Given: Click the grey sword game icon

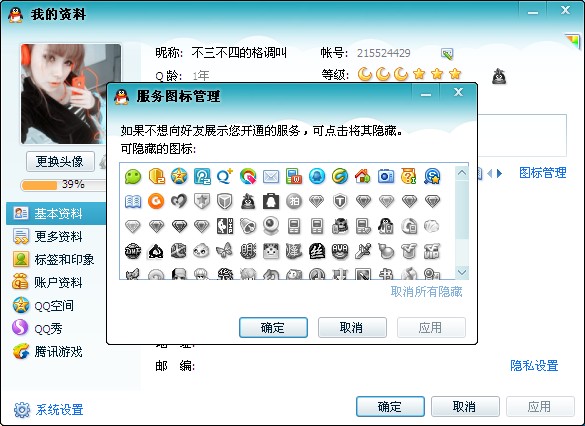Looking at the screenshot, I should (363, 251).
